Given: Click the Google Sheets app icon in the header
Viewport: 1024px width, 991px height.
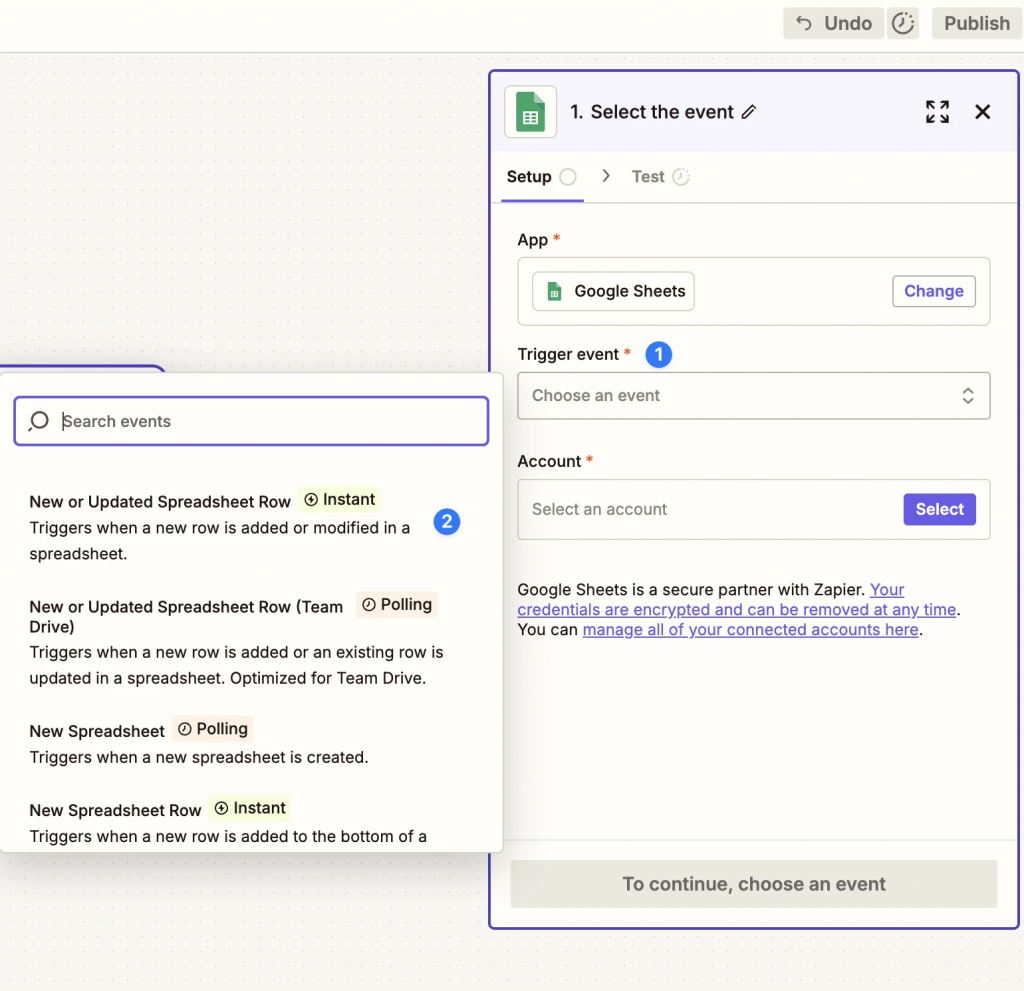Looking at the screenshot, I should 530,111.
